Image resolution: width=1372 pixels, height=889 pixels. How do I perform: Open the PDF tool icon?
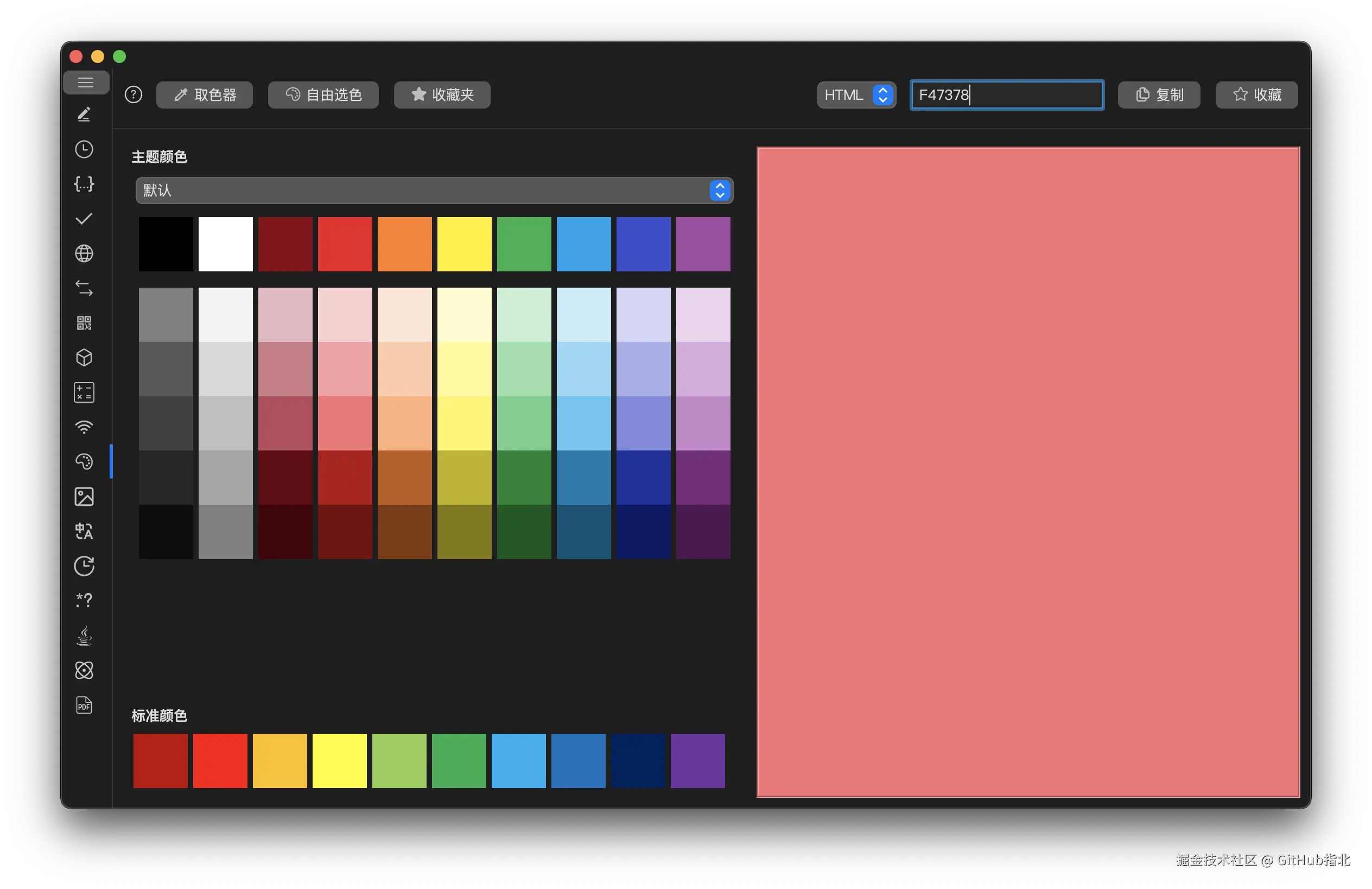pos(84,704)
